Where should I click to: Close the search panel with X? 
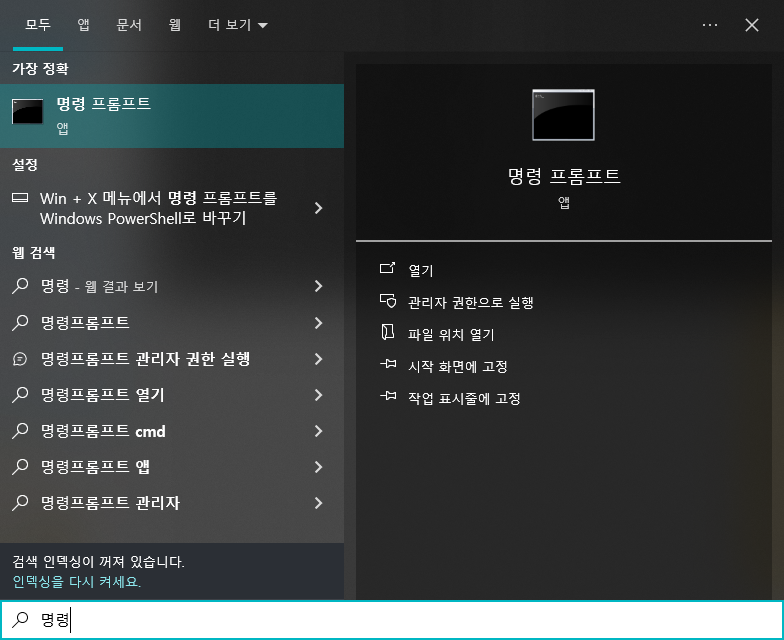[x=752, y=25]
